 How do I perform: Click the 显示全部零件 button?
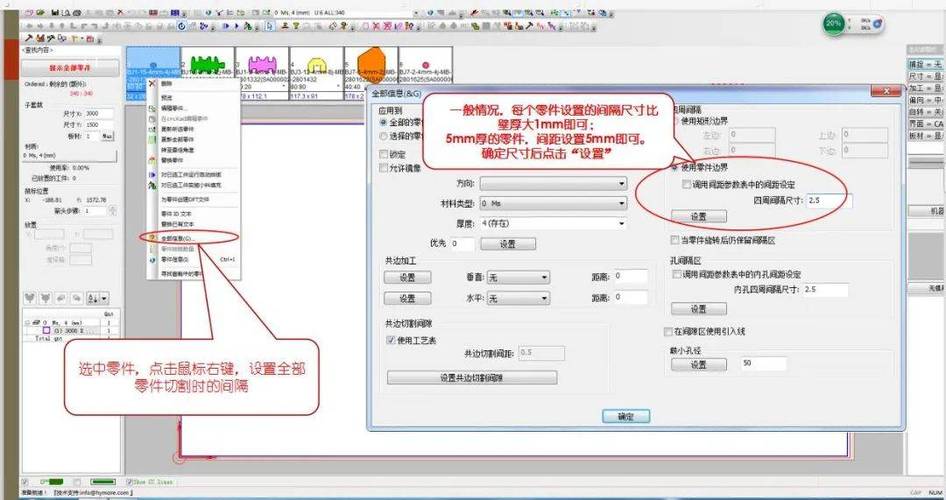pos(71,68)
